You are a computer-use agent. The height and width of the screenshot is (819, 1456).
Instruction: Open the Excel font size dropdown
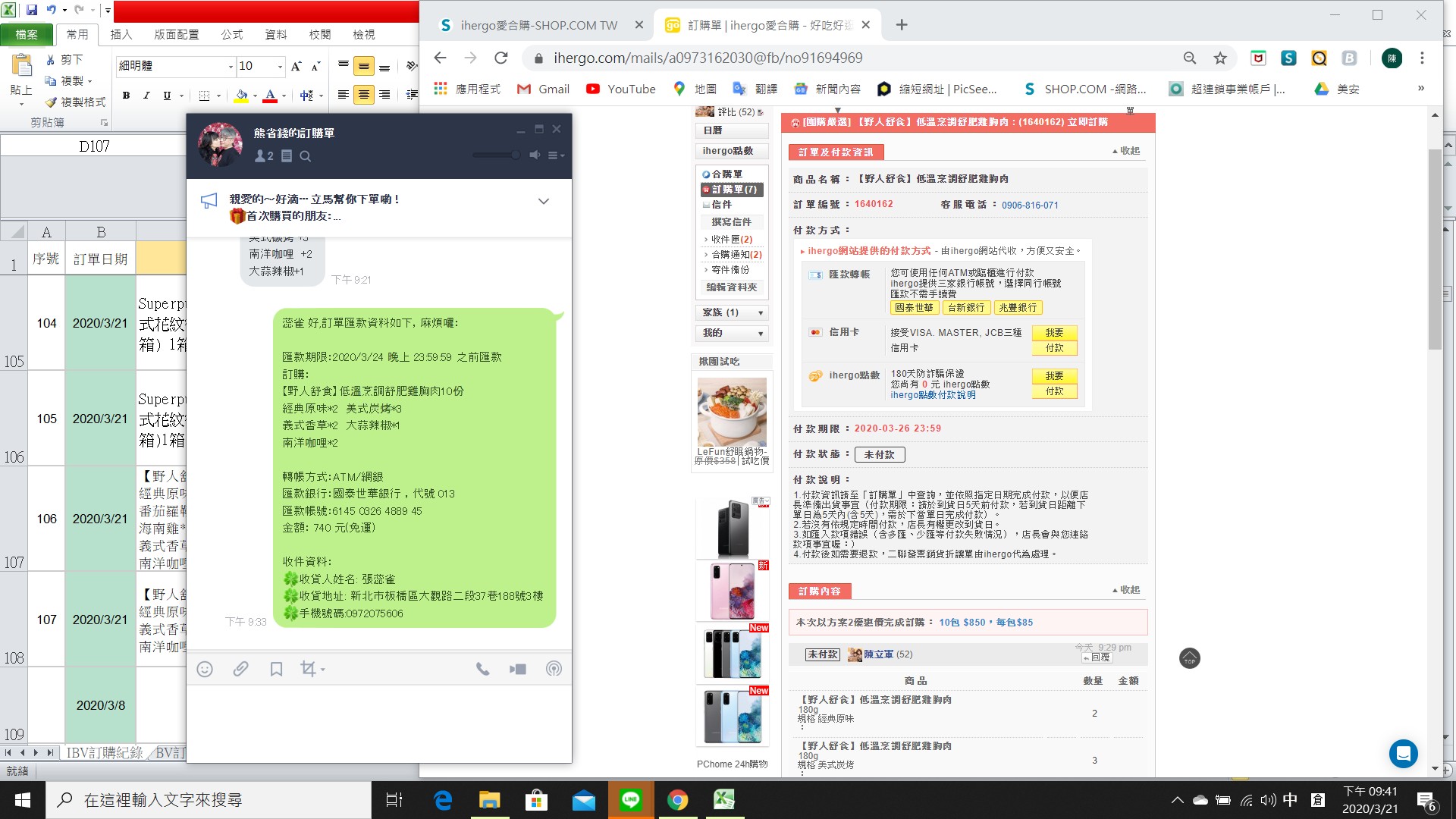tap(280, 67)
